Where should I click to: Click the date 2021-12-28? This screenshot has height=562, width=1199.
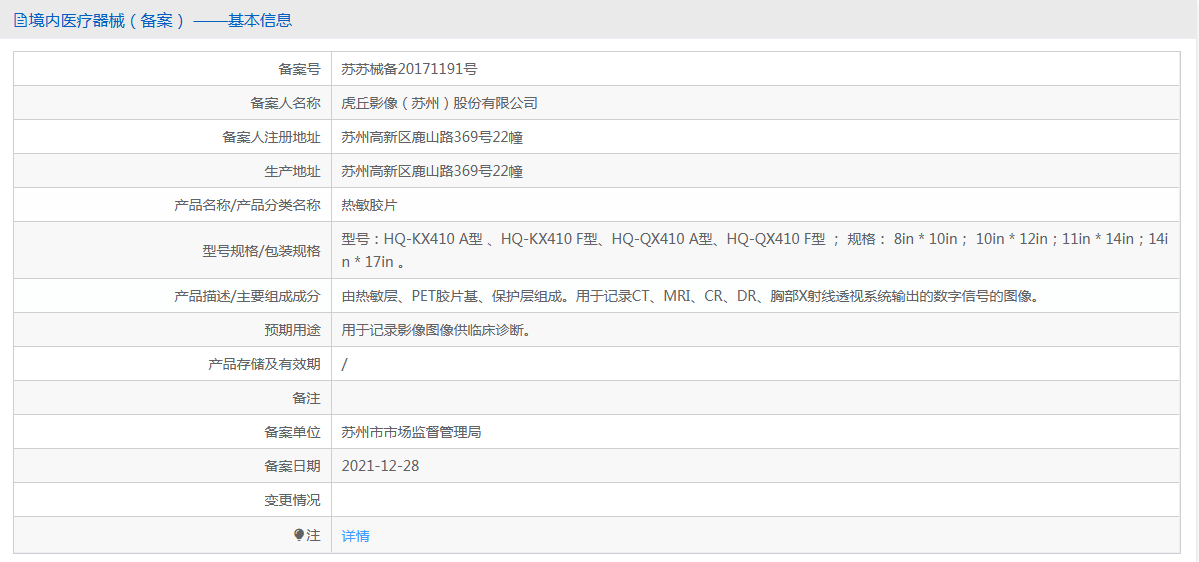[x=380, y=466]
